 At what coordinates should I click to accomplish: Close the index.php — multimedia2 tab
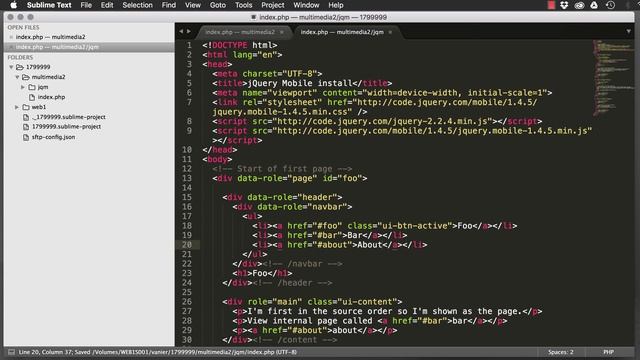click(282, 32)
